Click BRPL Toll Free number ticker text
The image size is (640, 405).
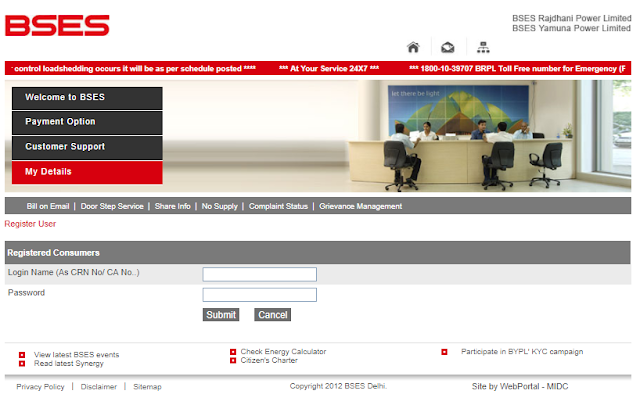518,69
